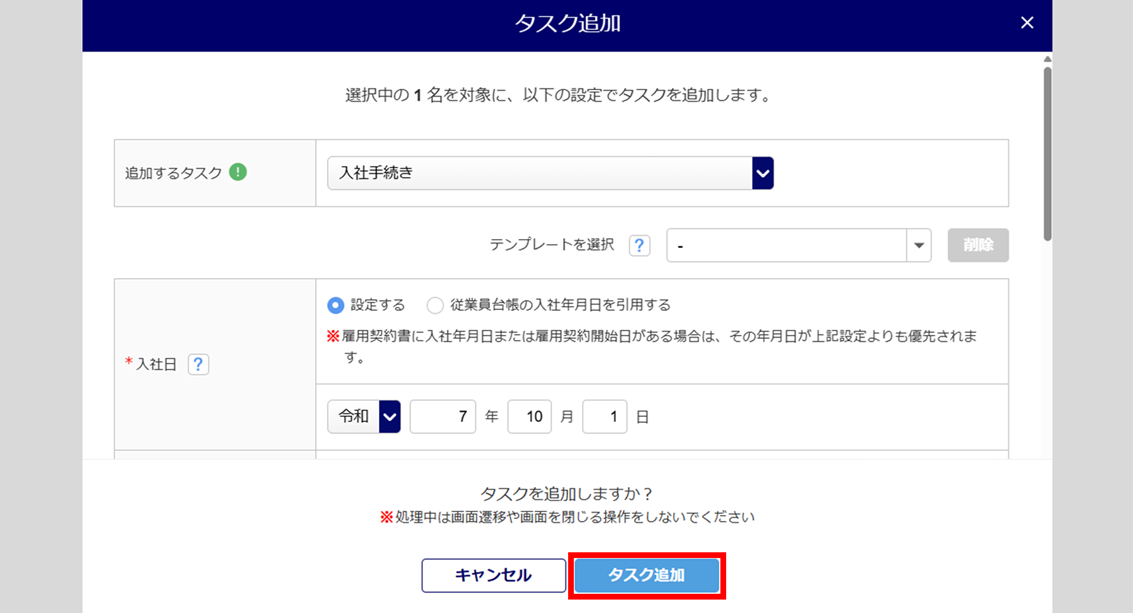Open help icon next to テンプレートを選択
The height and width of the screenshot is (613, 1133).
(x=640, y=245)
